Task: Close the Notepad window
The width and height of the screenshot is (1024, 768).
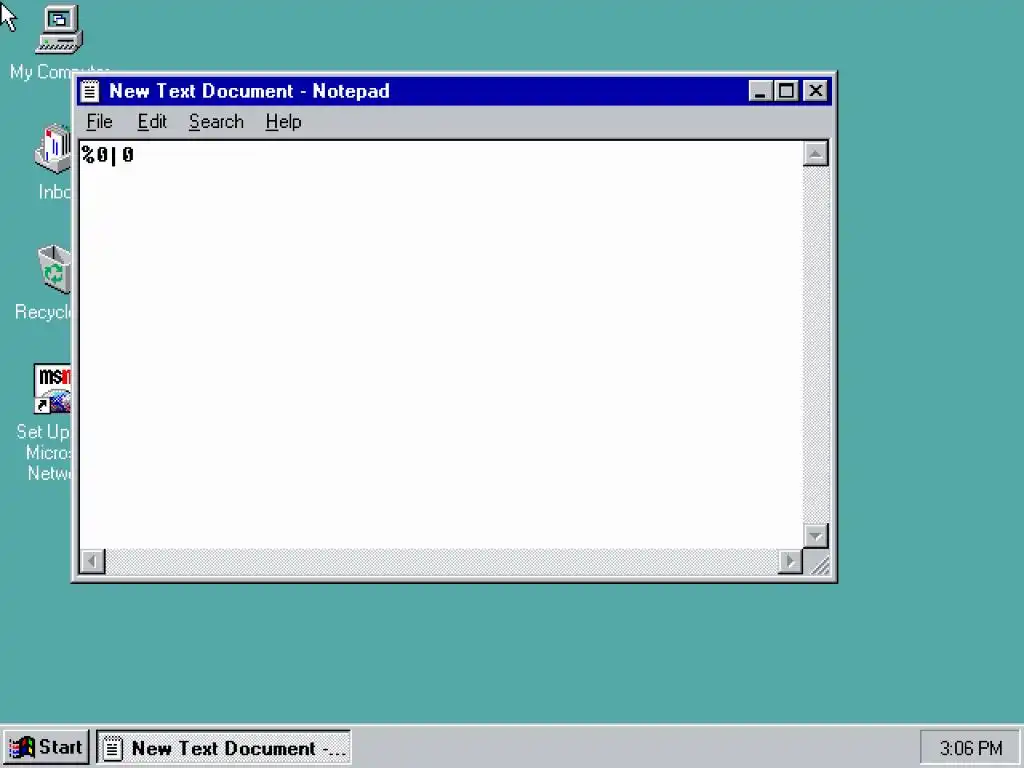Action: [816, 91]
